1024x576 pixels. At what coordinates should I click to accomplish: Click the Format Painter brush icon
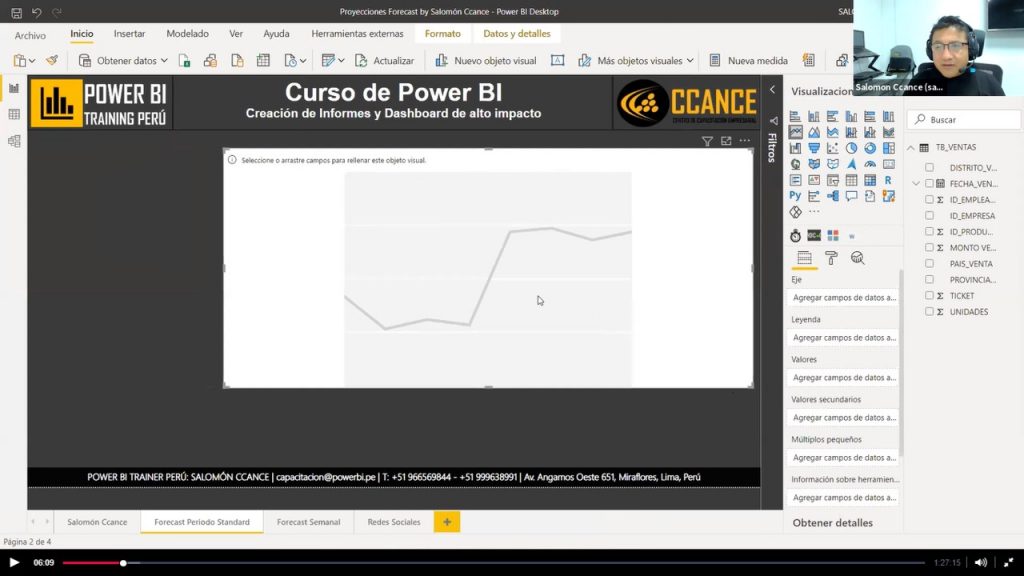pyautogui.click(x=52, y=61)
